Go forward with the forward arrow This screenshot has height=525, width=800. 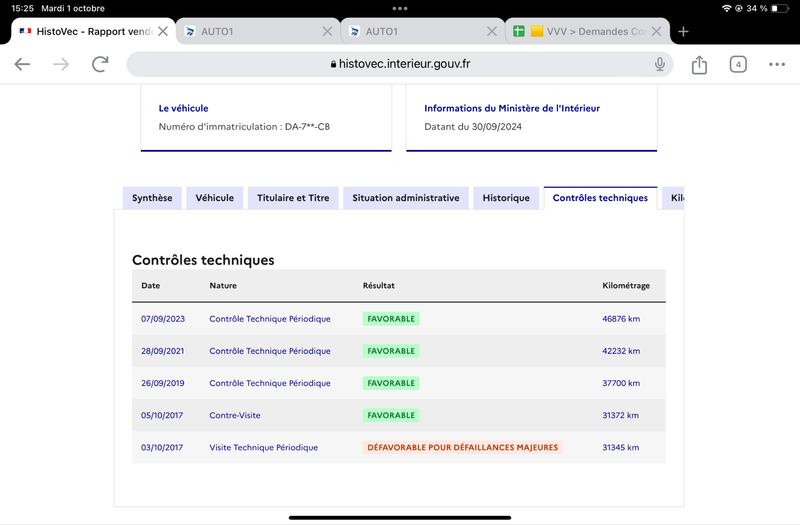tap(61, 64)
